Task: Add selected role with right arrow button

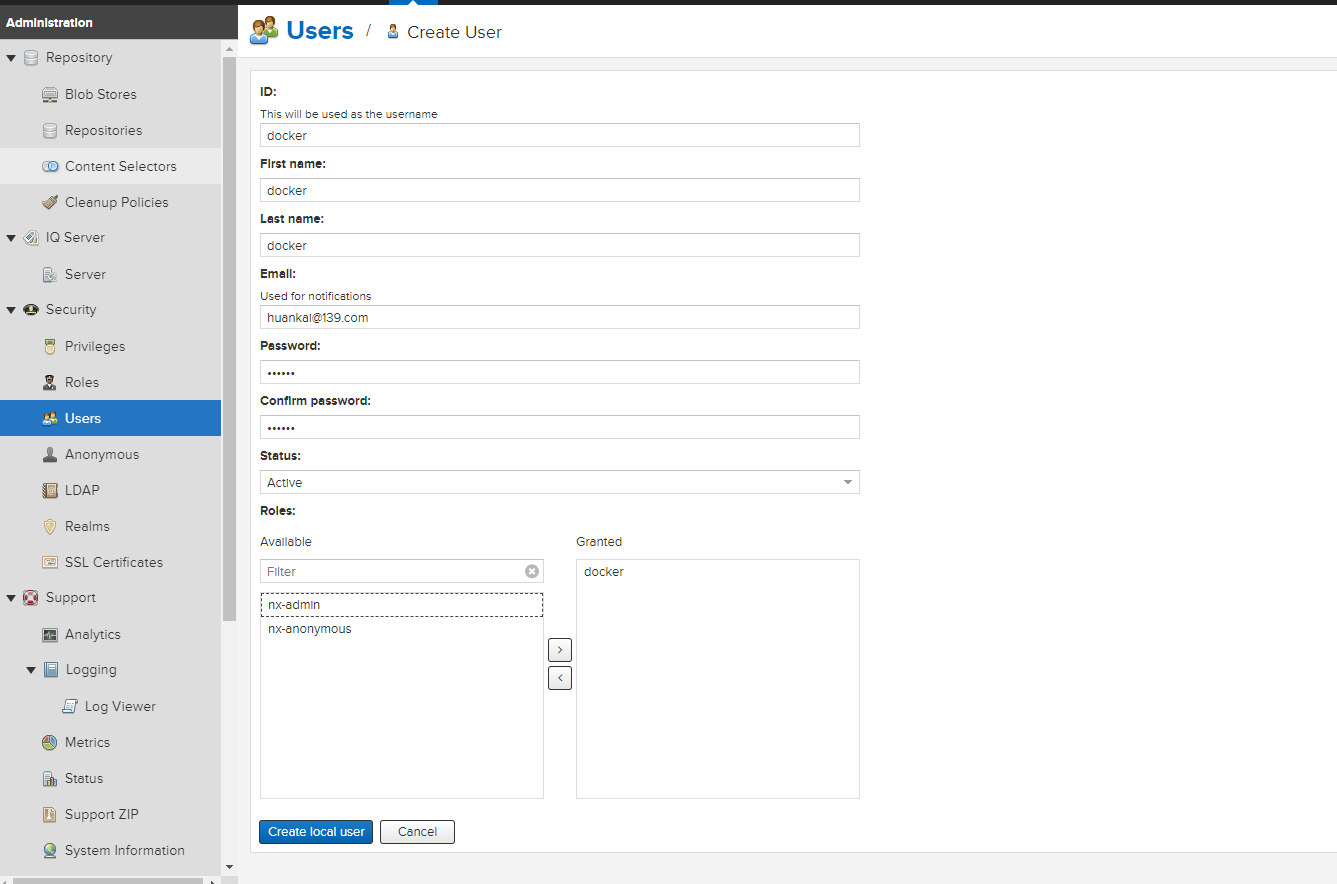Action: click(x=560, y=650)
